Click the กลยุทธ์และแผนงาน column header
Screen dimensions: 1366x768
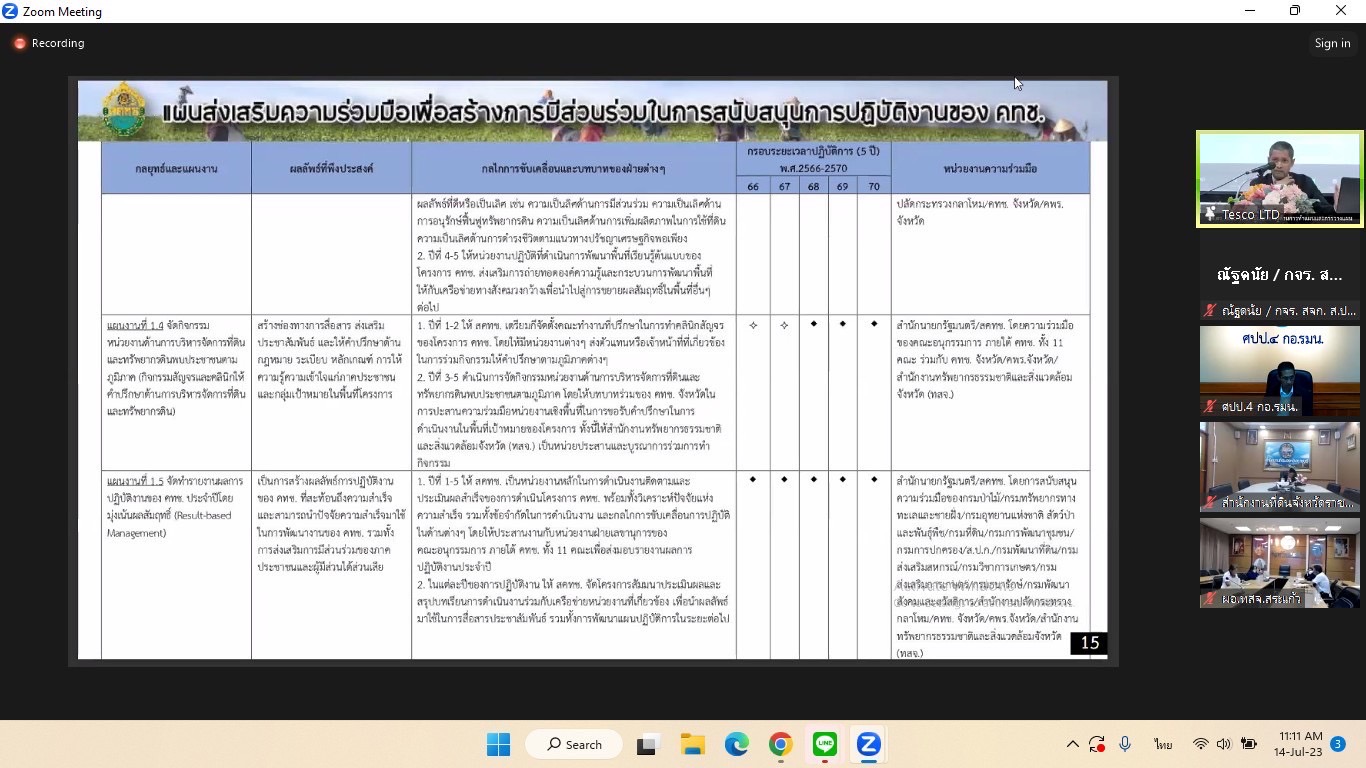176,168
